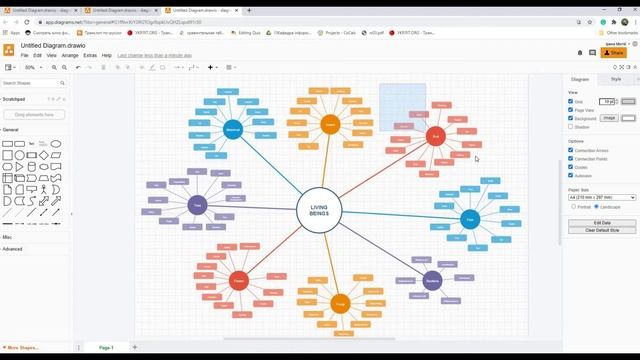
Task: Reload the browser page
Action: click(27, 22)
